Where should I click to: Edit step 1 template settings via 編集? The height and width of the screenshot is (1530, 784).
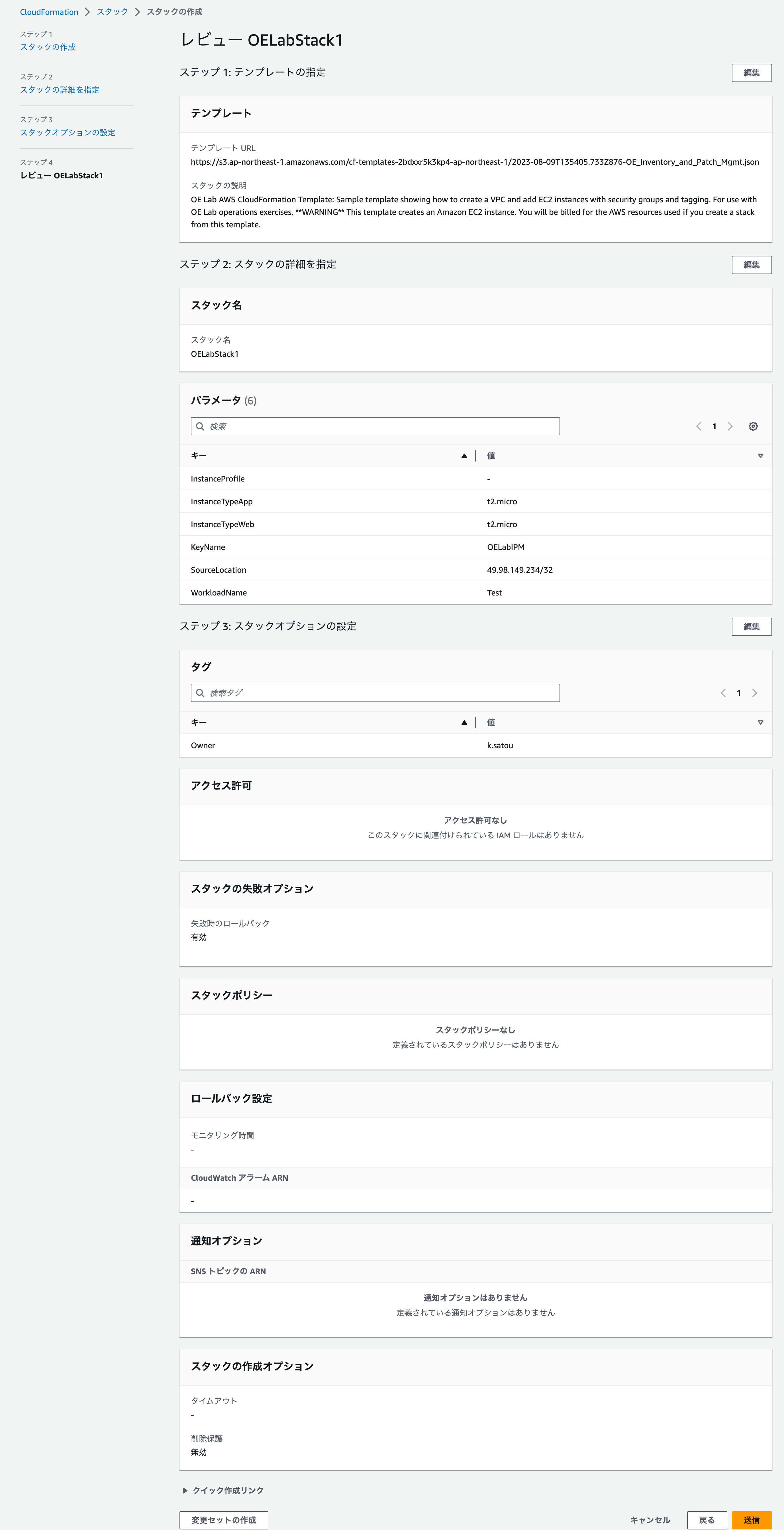click(751, 72)
